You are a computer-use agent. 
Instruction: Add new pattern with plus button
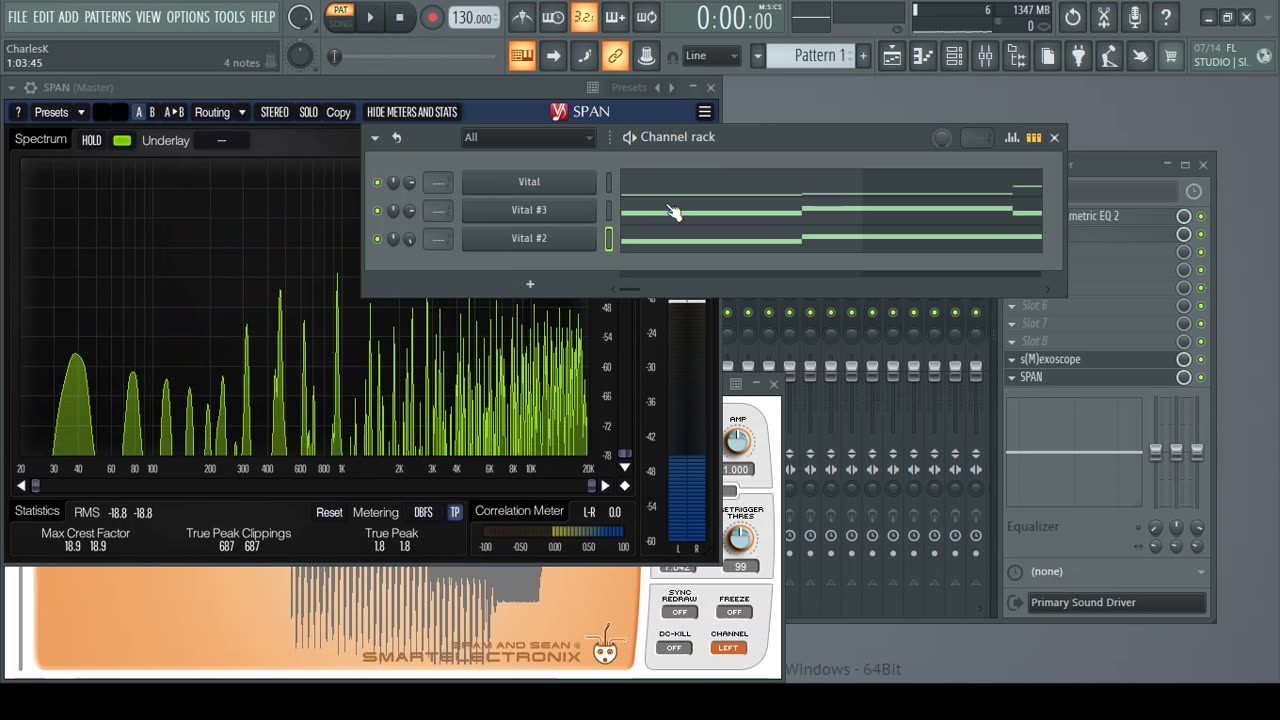(864, 56)
